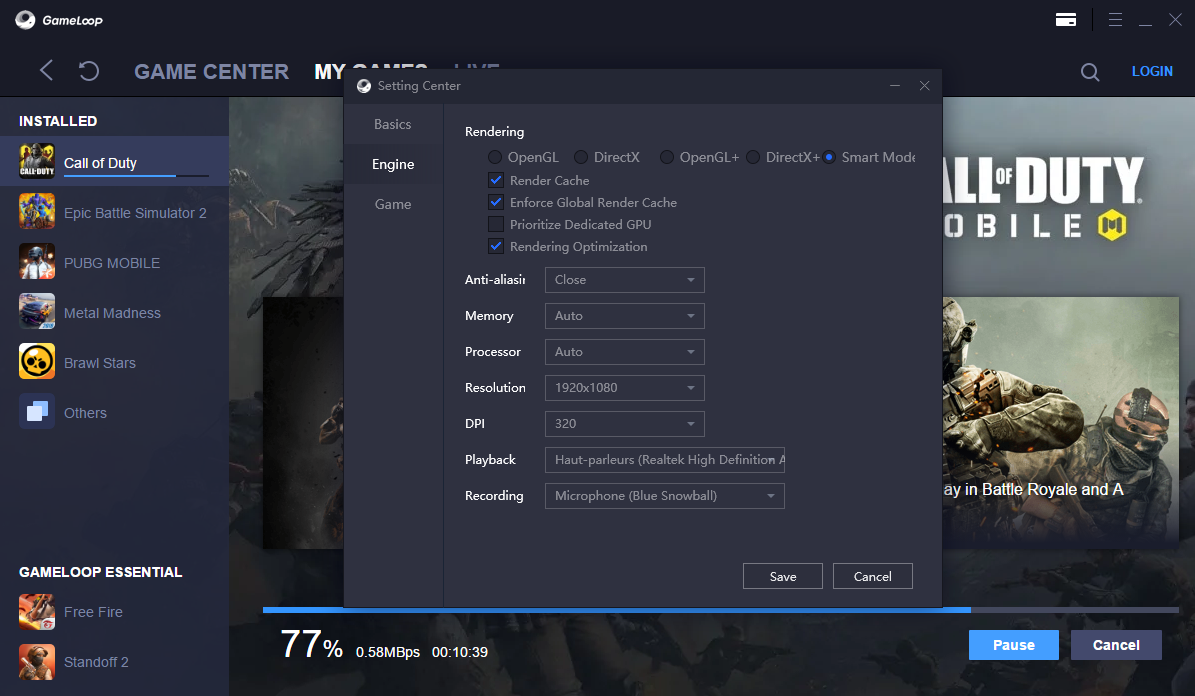Click the refresh icon in the navigation bar
Image resolution: width=1195 pixels, height=696 pixels.
click(89, 71)
